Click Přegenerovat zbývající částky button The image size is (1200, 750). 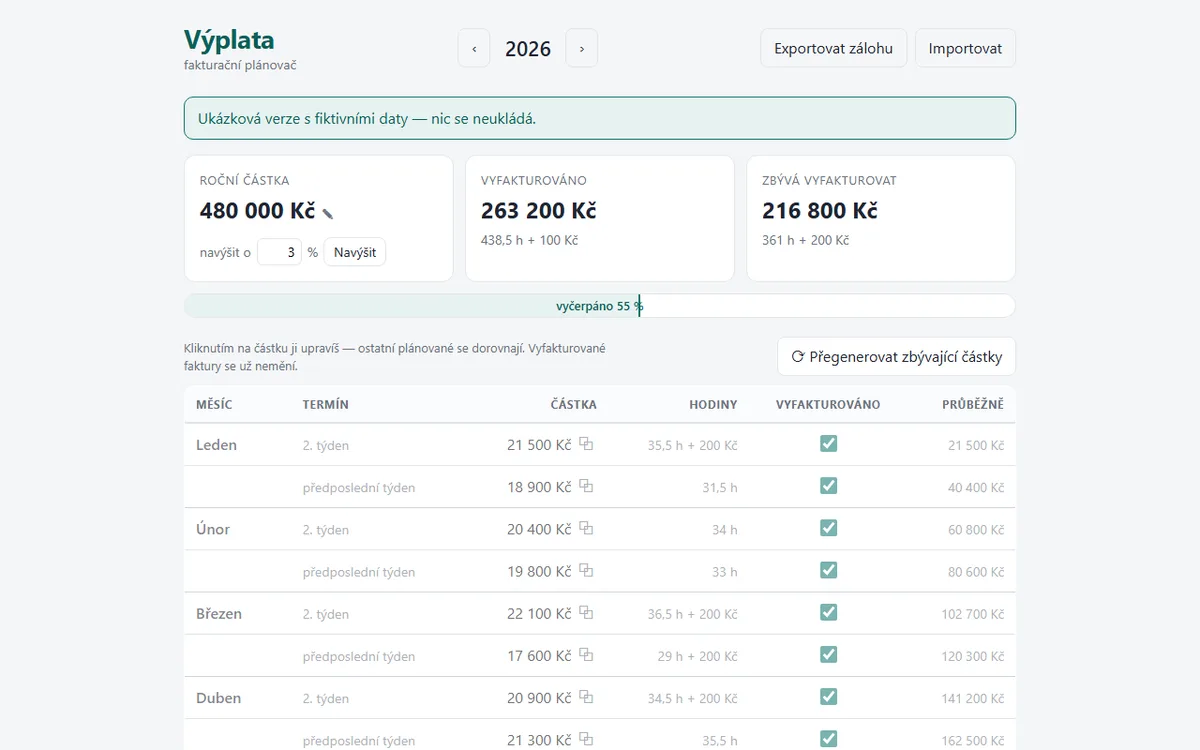tap(897, 356)
